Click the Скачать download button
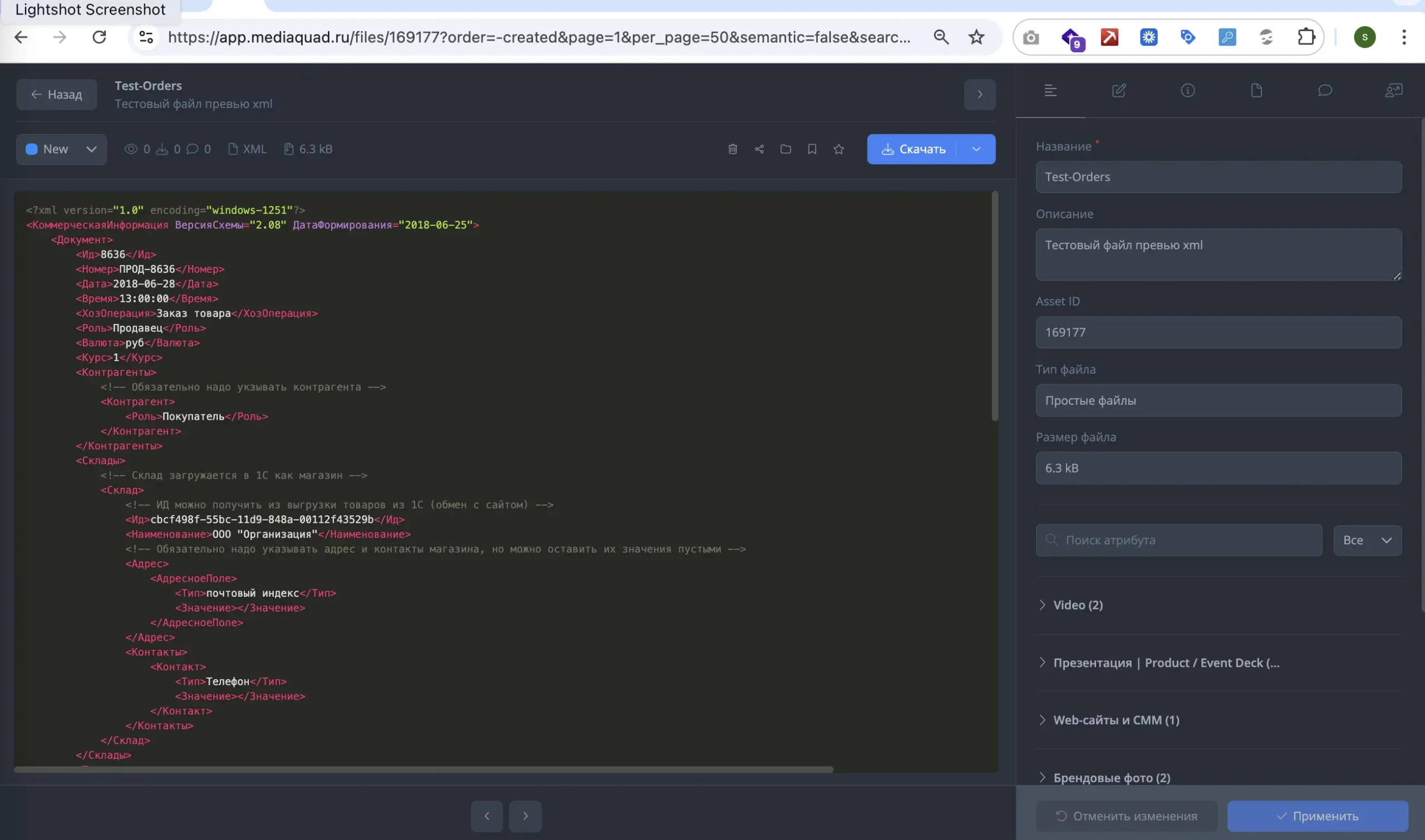The image size is (1425, 840). [x=912, y=149]
